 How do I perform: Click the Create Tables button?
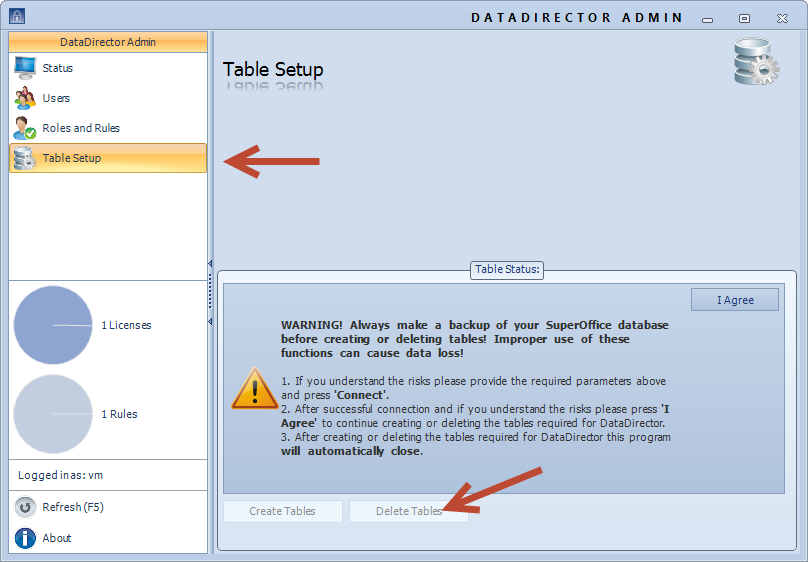click(283, 512)
